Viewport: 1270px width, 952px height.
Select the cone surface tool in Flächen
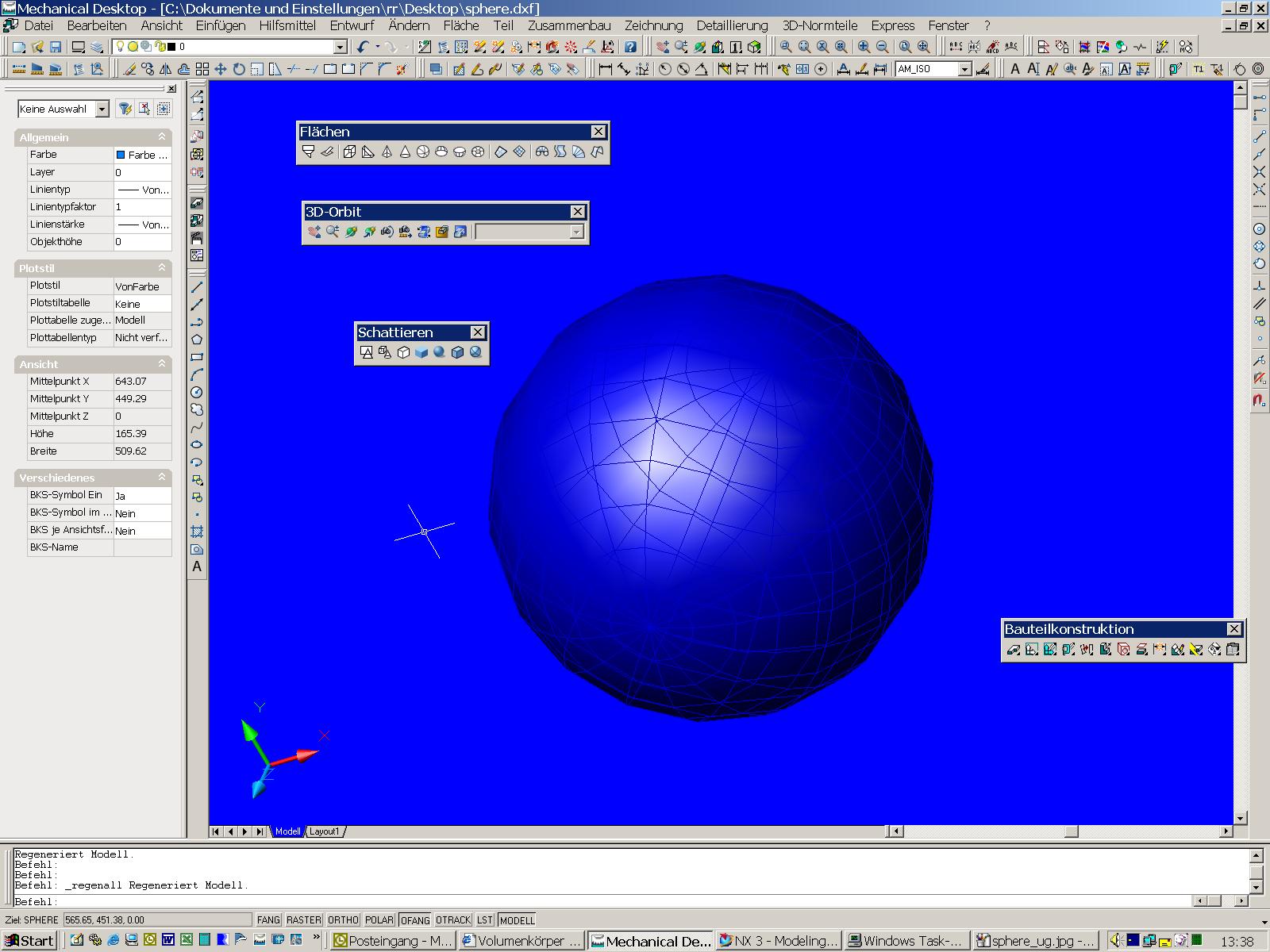pyautogui.click(x=405, y=152)
